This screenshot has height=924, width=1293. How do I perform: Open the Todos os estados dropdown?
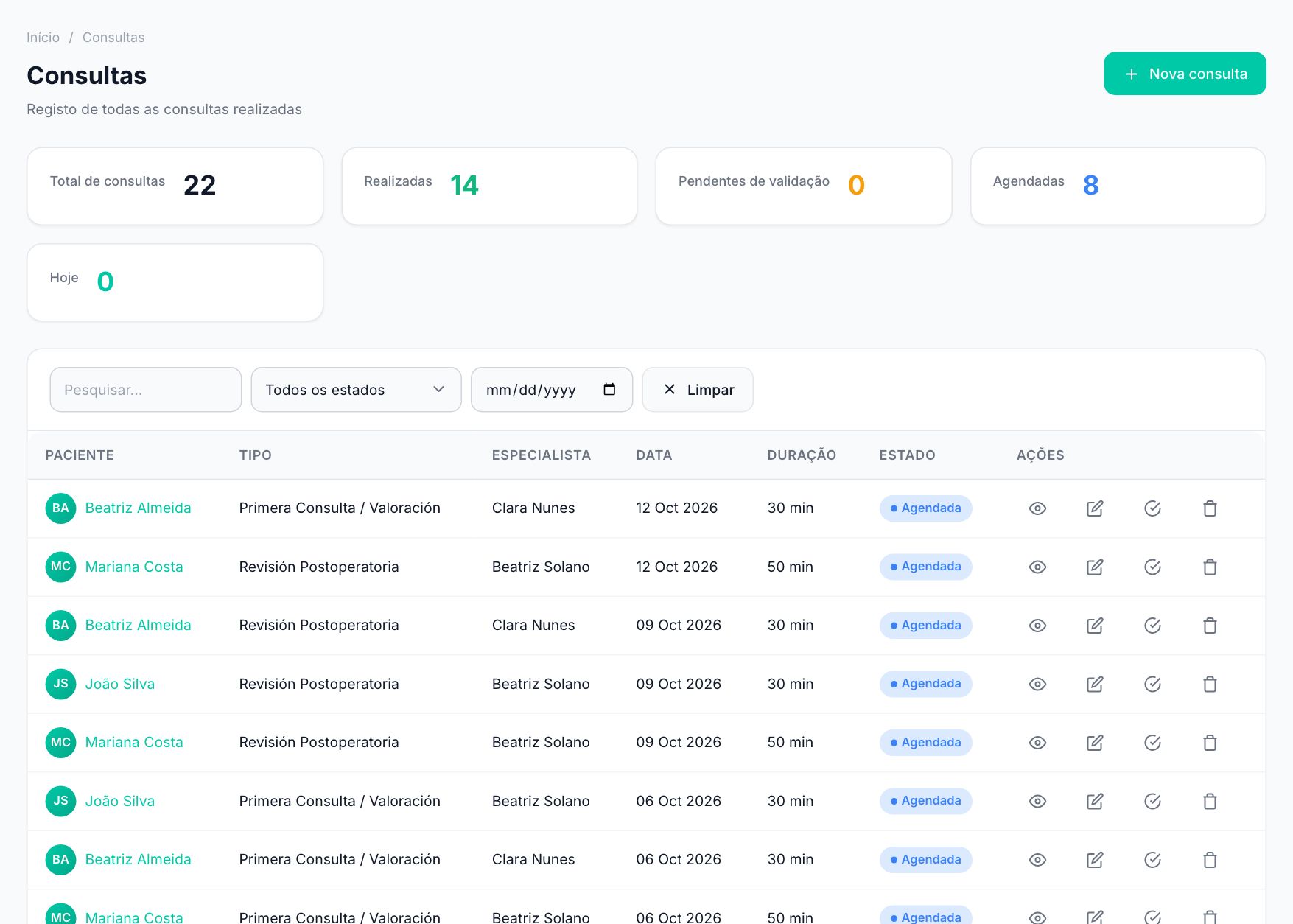click(356, 390)
